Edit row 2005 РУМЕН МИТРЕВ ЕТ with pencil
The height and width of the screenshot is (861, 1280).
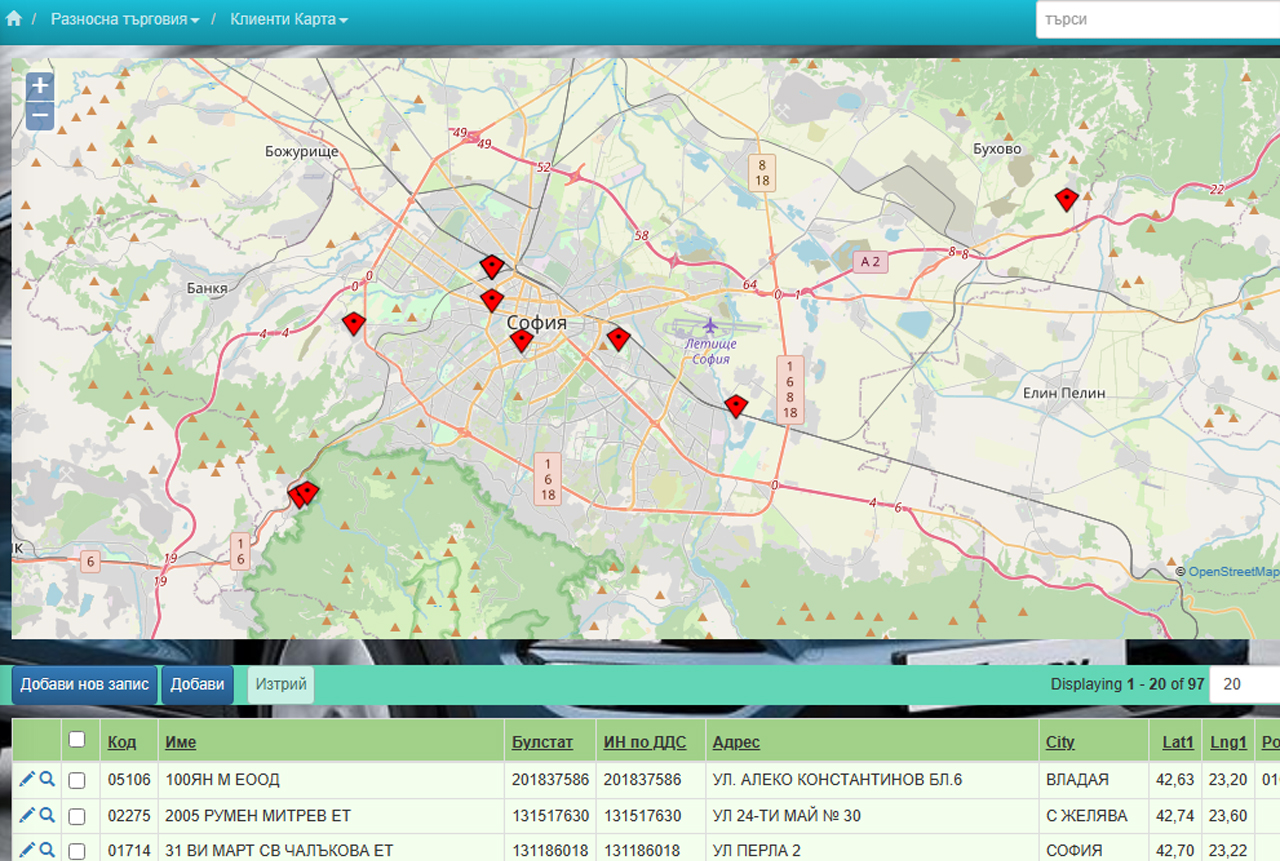point(27,815)
